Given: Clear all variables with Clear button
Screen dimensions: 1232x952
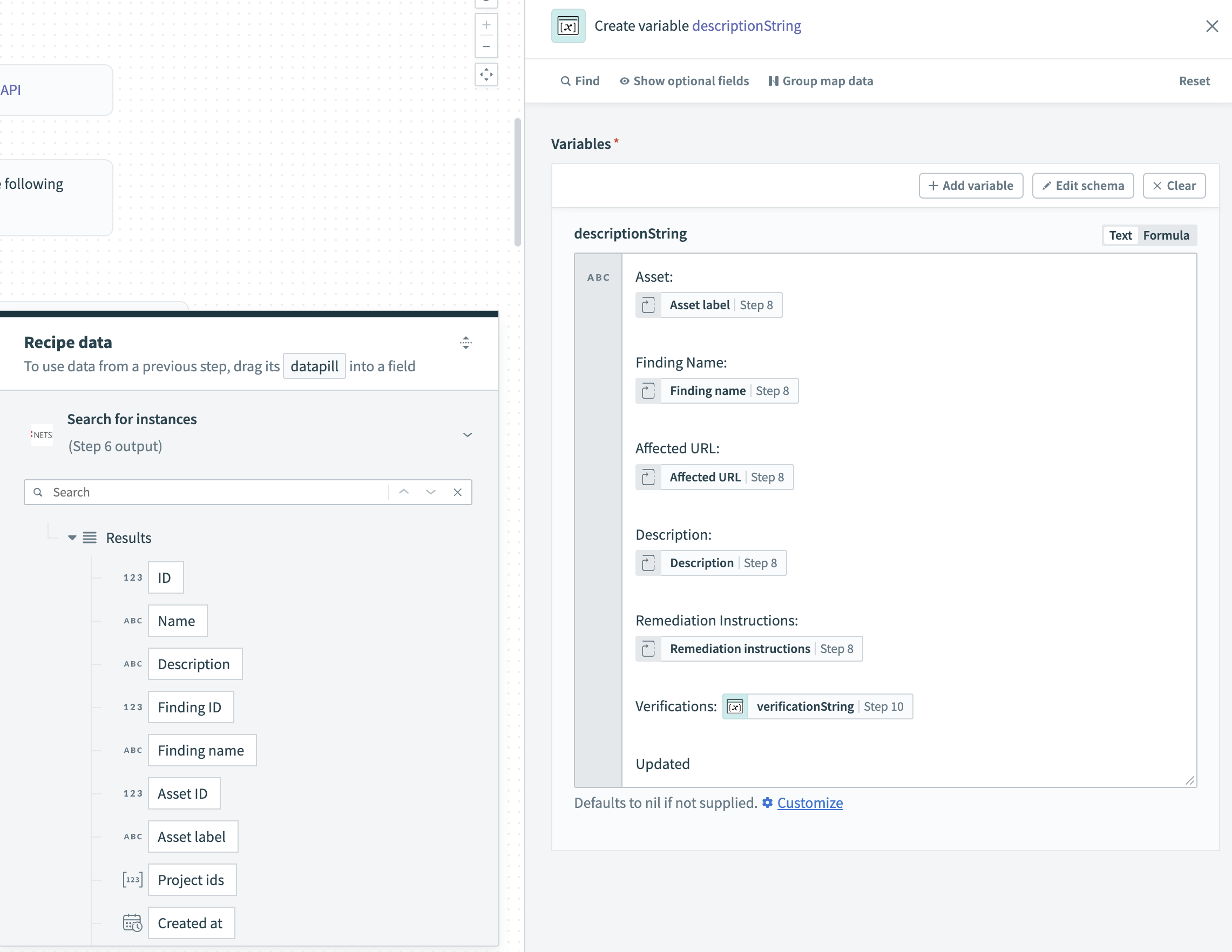Looking at the screenshot, I should click(x=1173, y=186).
